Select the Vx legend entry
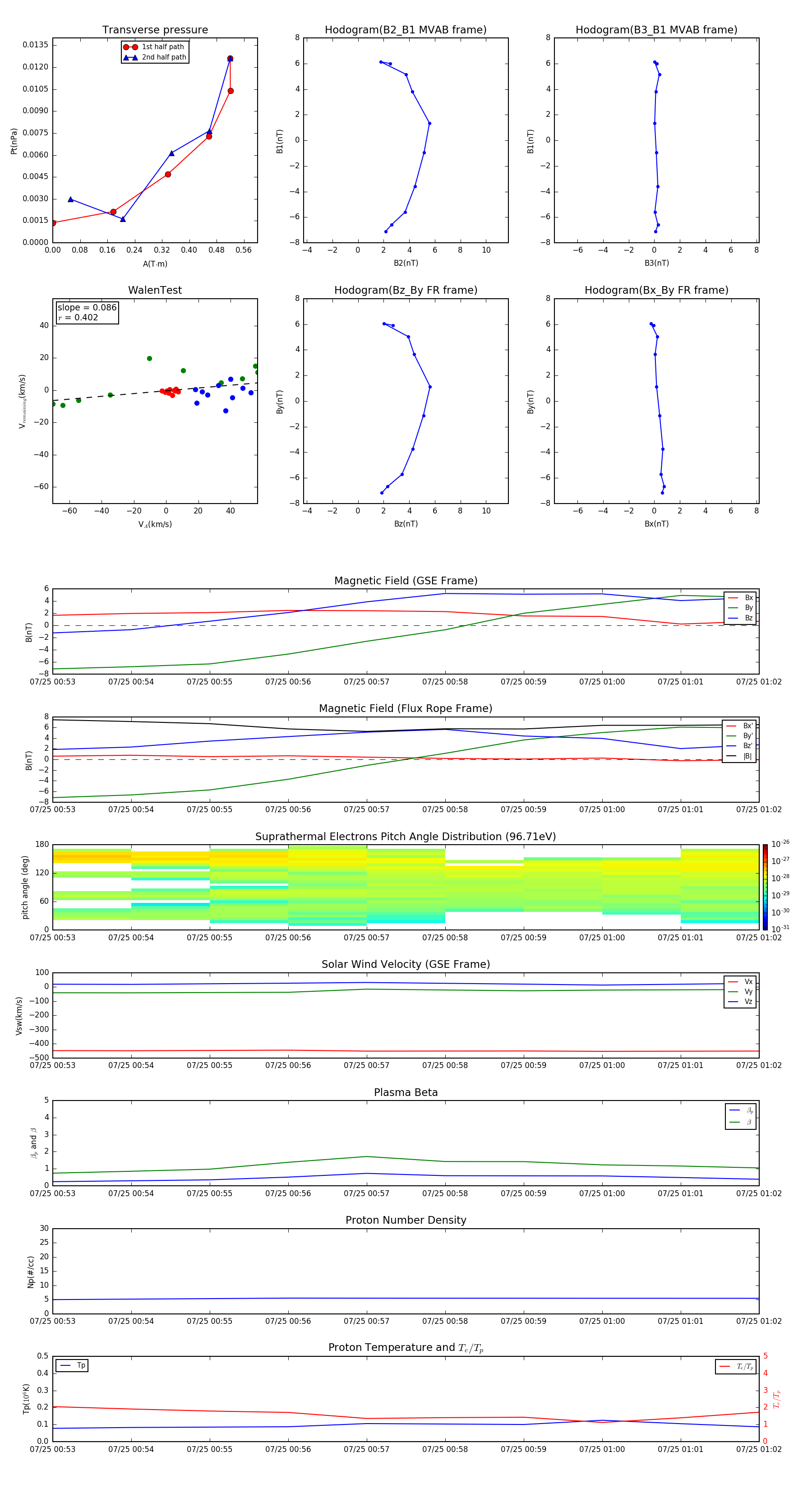The width and height of the screenshot is (812, 1489). [740, 981]
